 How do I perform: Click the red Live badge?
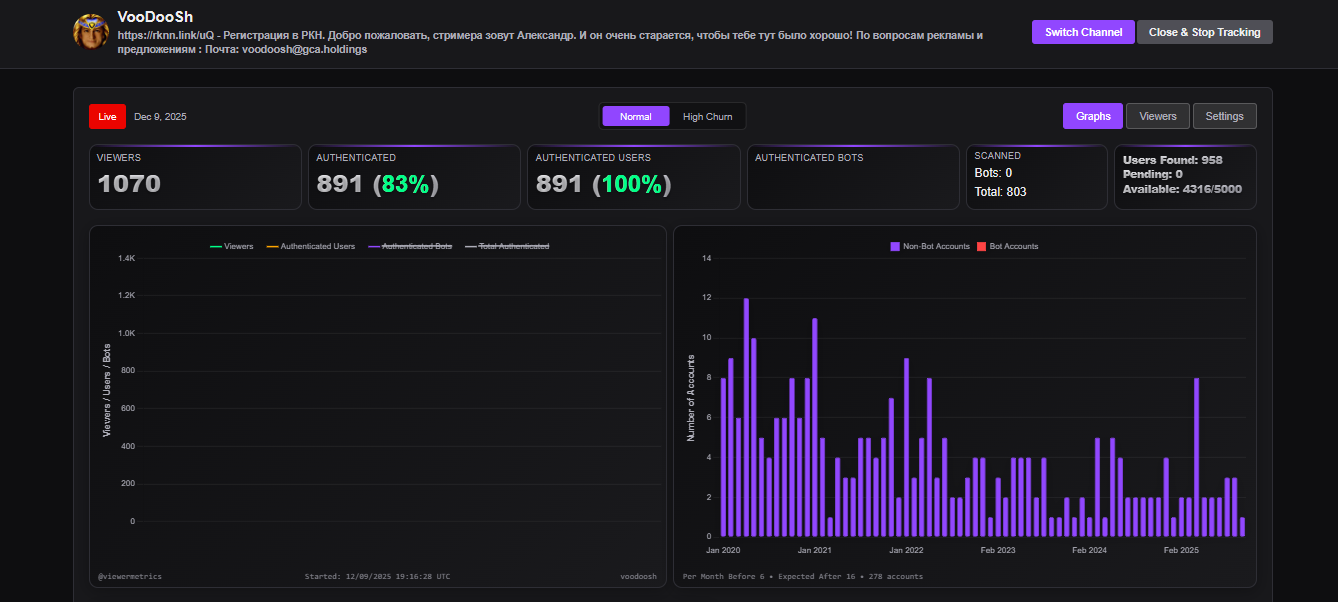[107, 116]
